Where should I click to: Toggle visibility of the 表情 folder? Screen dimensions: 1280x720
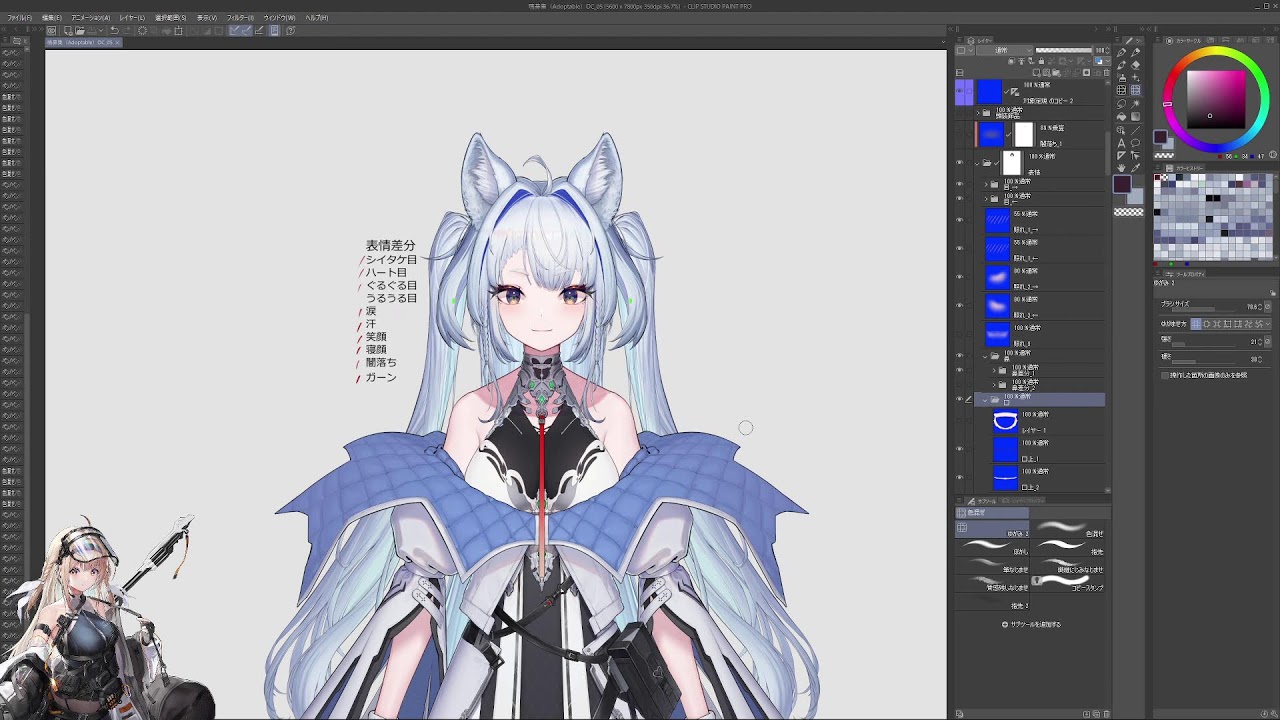tap(959, 162)
